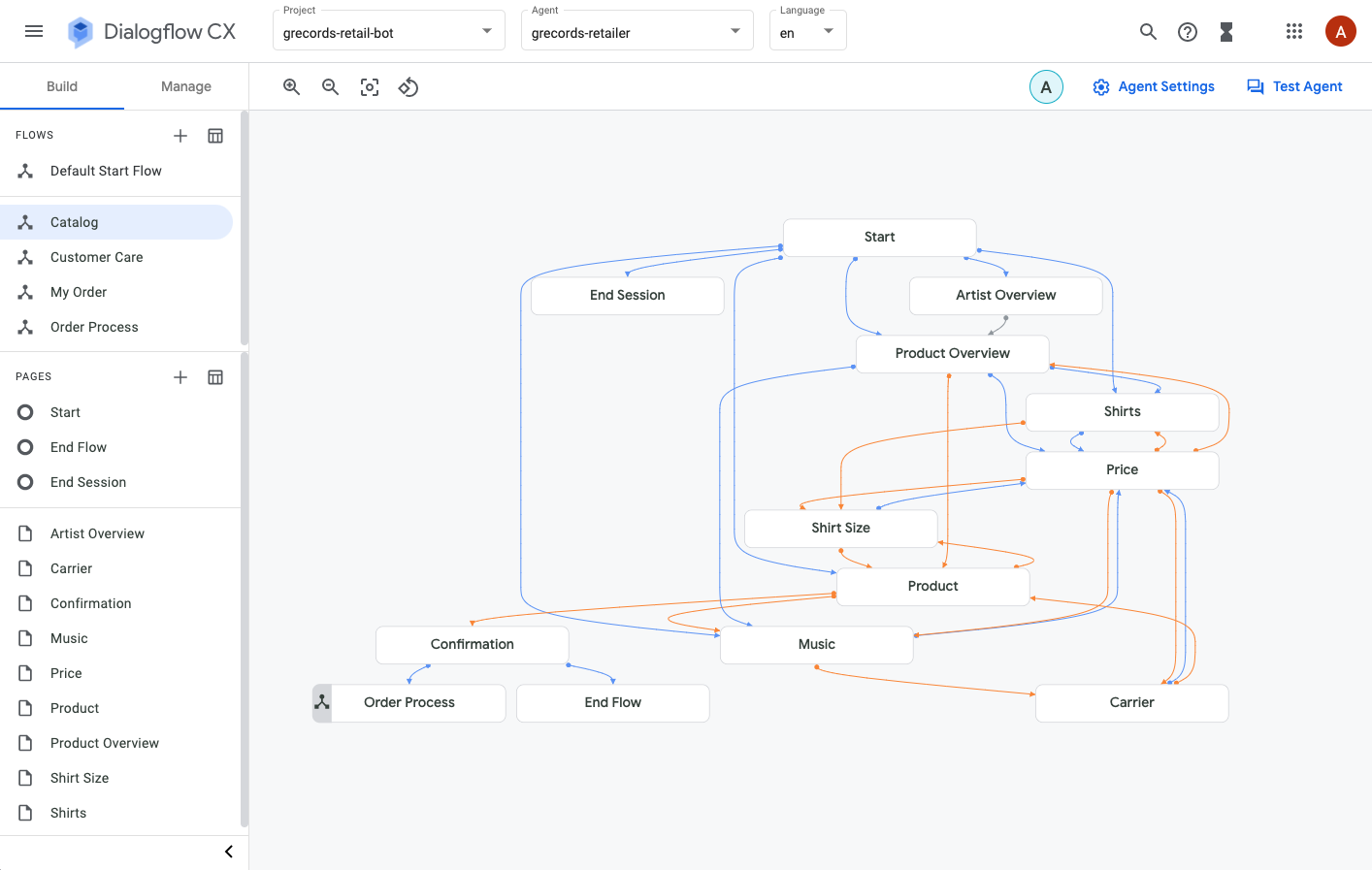This screenshot has width=1372, height=870.
Task: Click the reset layout orientation icon
Action: click(408, 86)
